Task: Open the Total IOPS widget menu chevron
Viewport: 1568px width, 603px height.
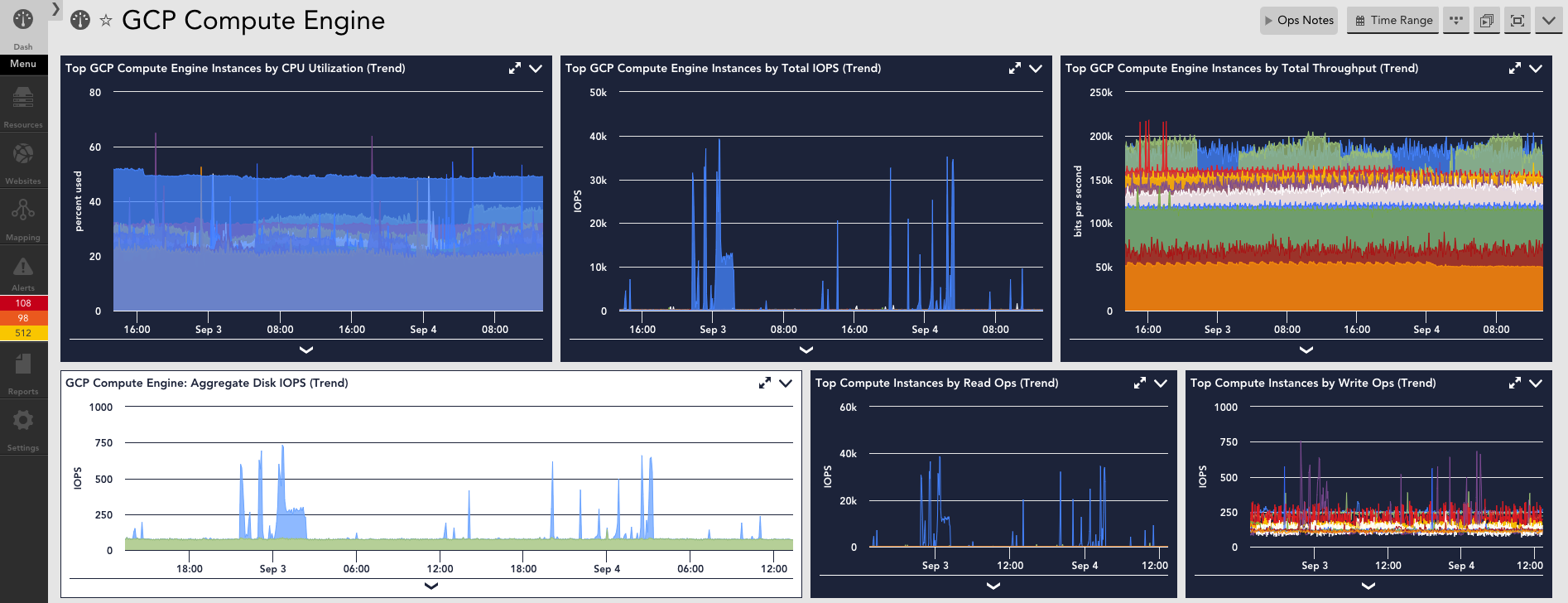Action: pos(1036,69)
